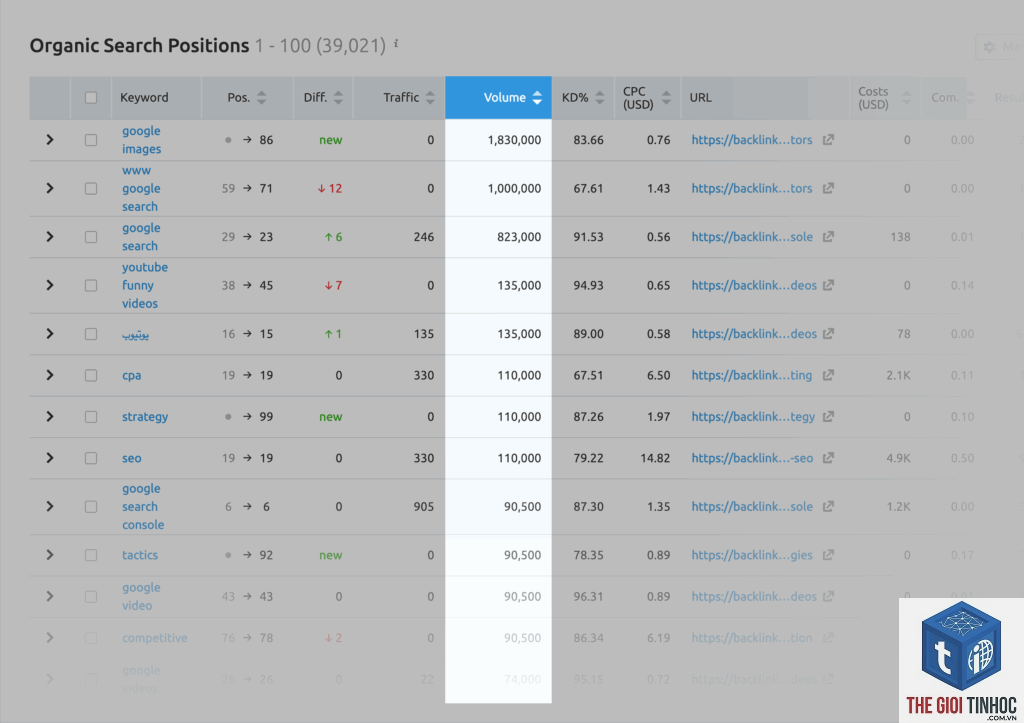Sort by Pos. column arrows
The width and height of the screenshot is (1024, 723).
(x=261, y=97)
